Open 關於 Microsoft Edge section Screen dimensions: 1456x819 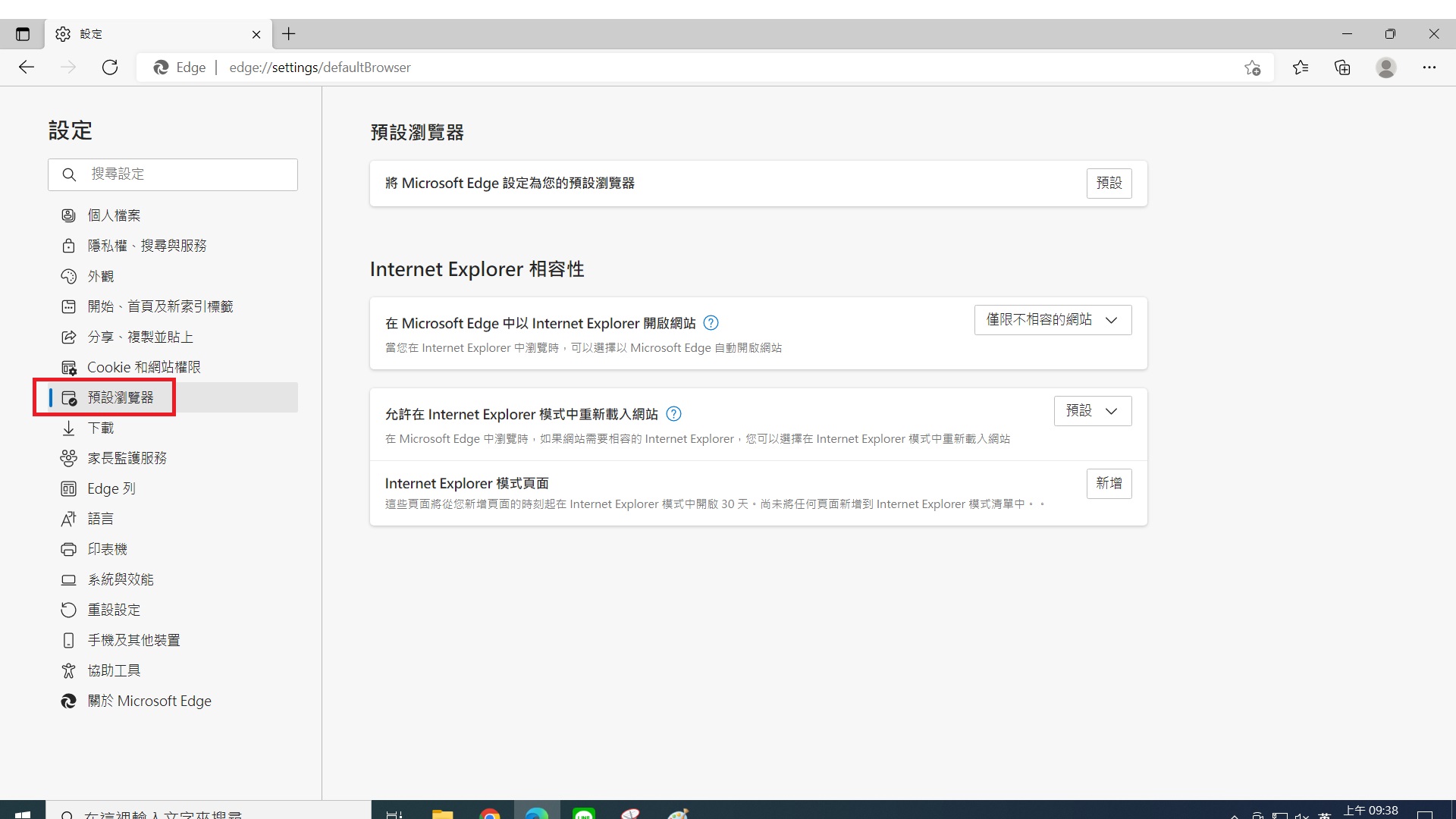click(173, 701)
